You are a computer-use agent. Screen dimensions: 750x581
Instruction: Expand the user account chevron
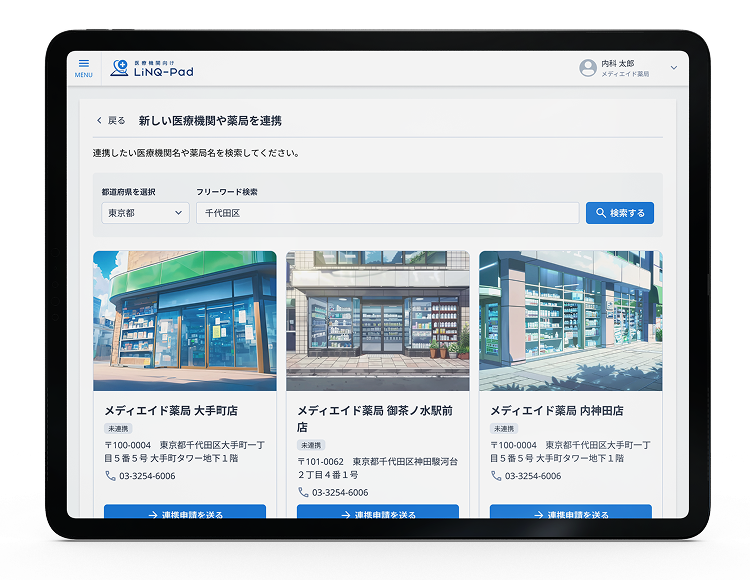point(673,68)
